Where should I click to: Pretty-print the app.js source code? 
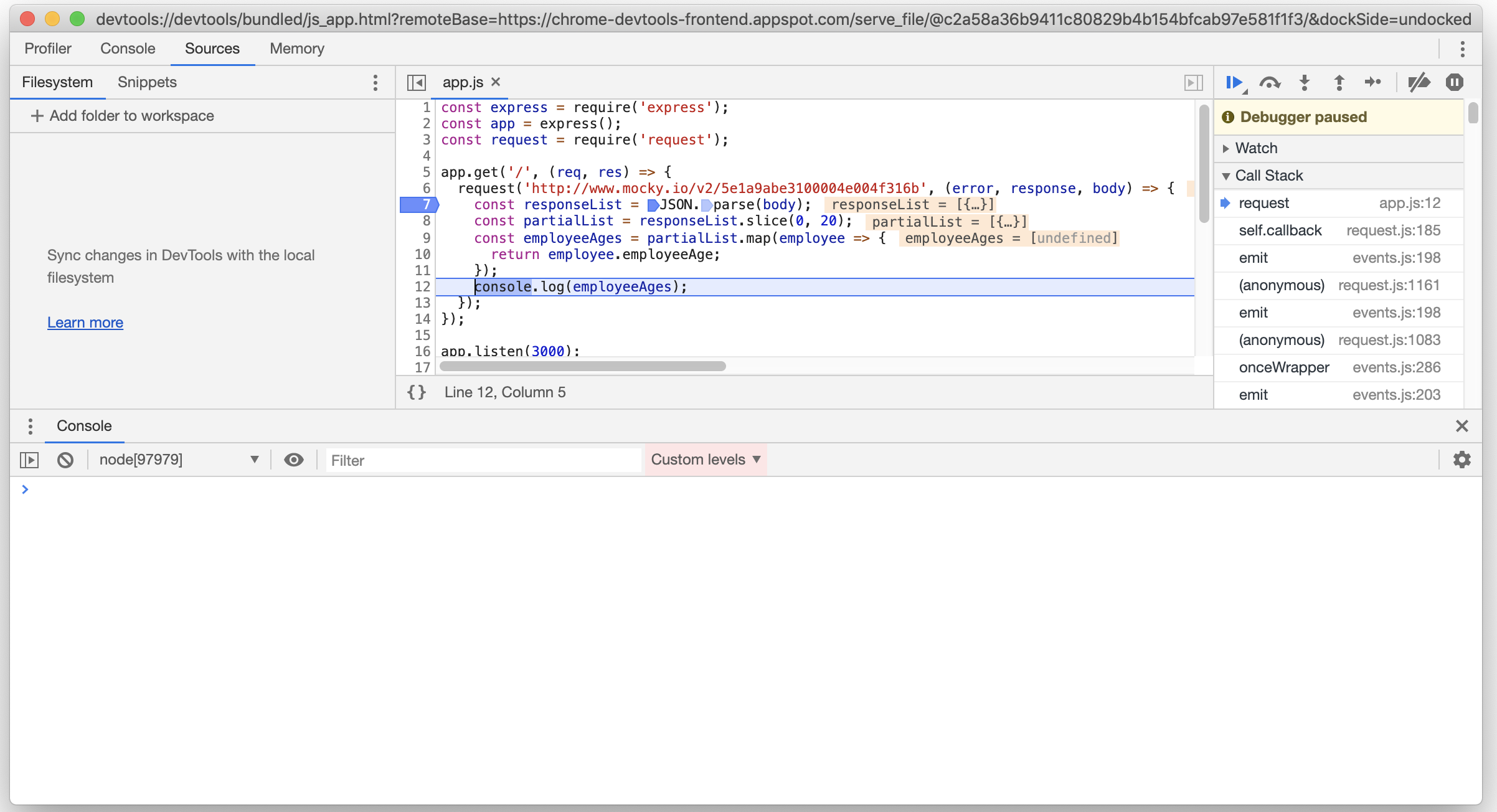point(417,392)
